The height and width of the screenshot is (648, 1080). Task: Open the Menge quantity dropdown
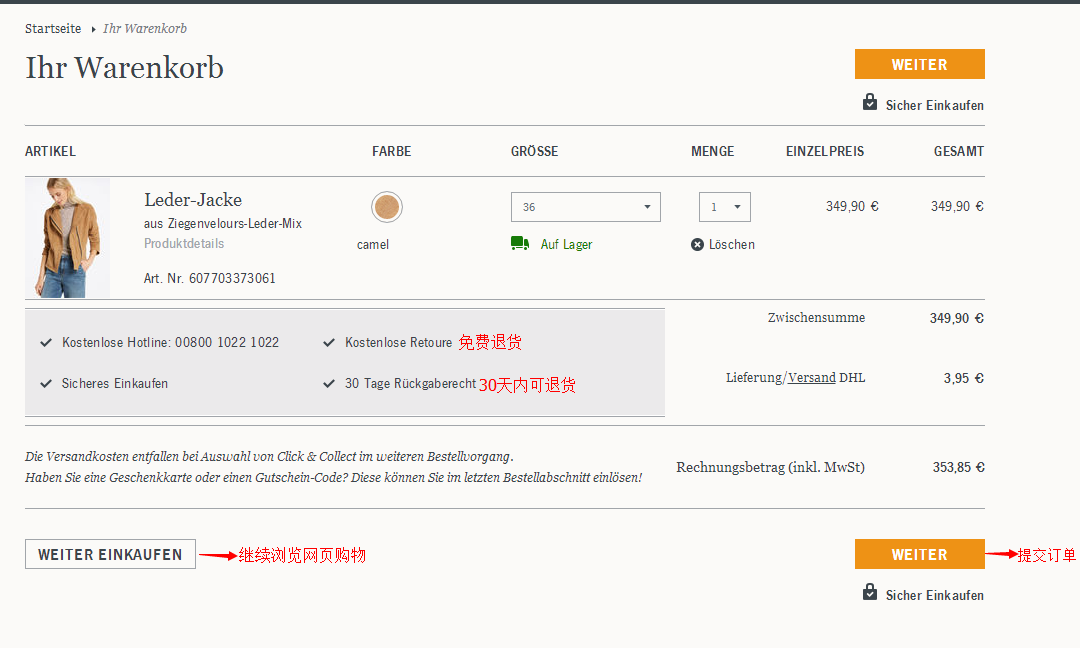coord(724,207)
